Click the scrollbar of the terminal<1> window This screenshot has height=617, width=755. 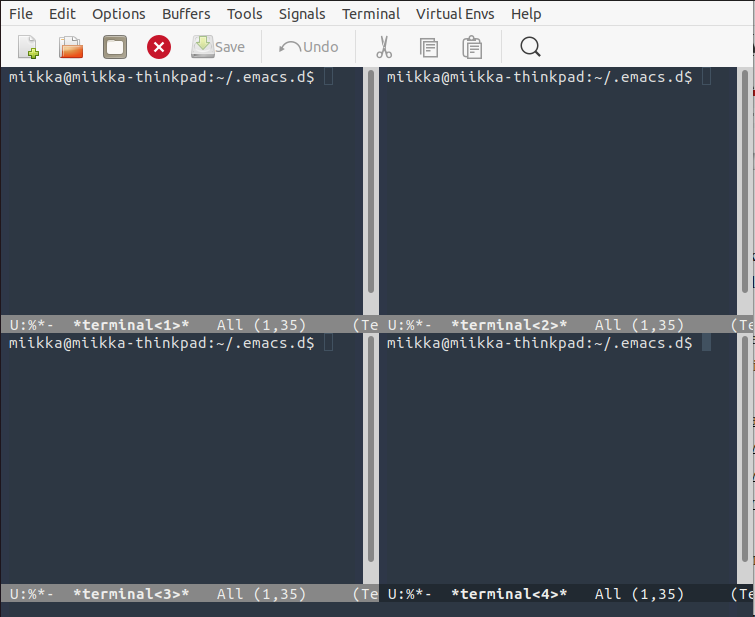(x=371, y=190)
